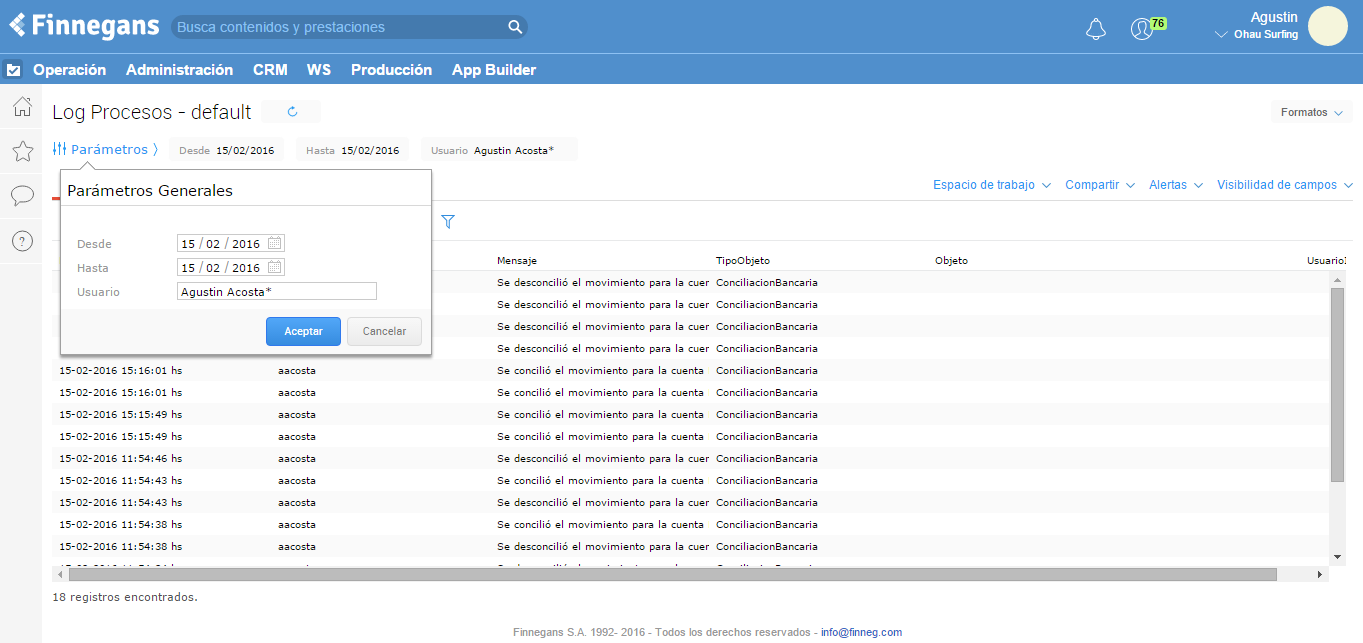Click the Help question mark icon
This screenshot has width=1363, height=643.
click(x=22, y=241)
